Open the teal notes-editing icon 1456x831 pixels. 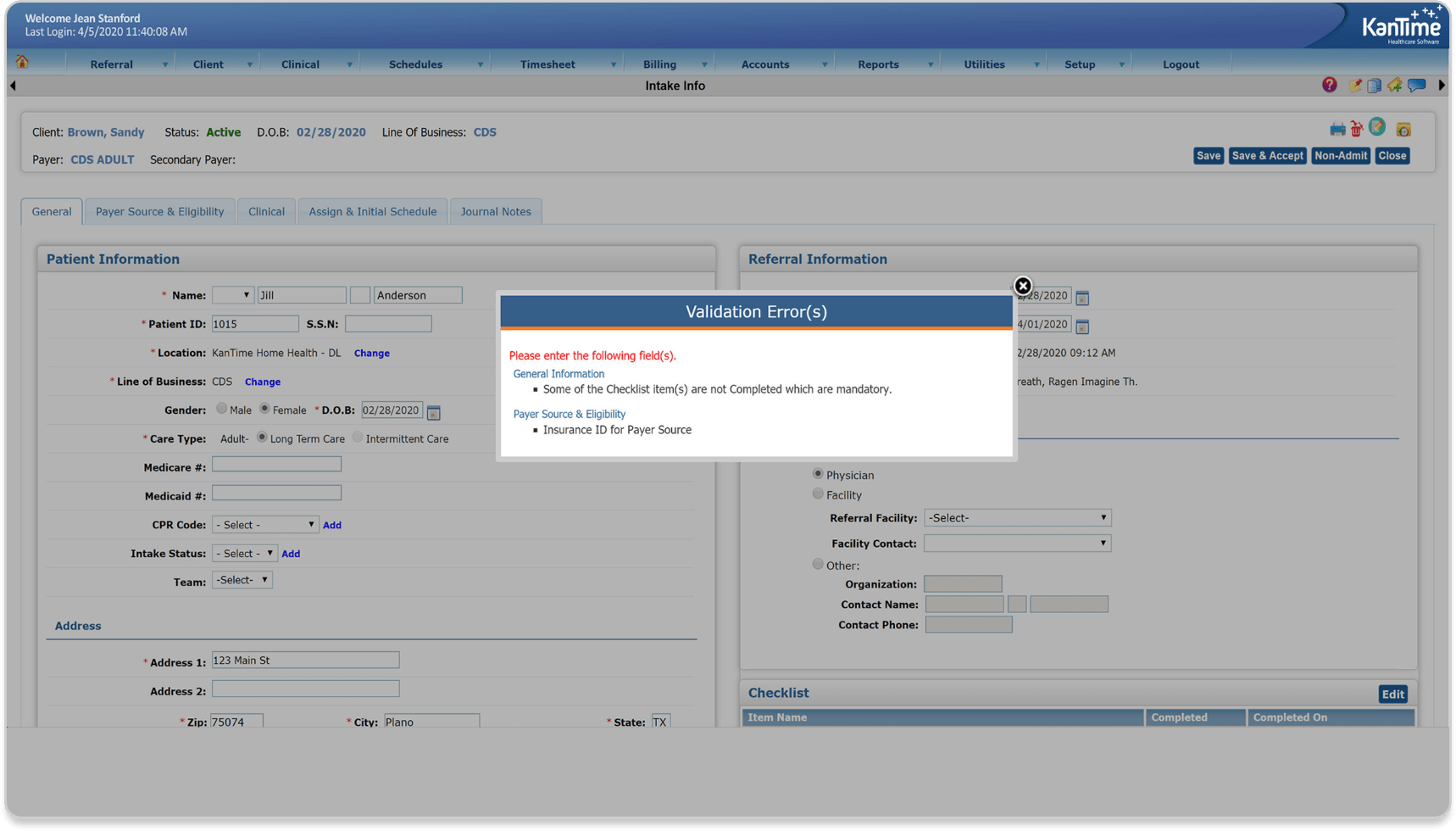(1377, 128)
